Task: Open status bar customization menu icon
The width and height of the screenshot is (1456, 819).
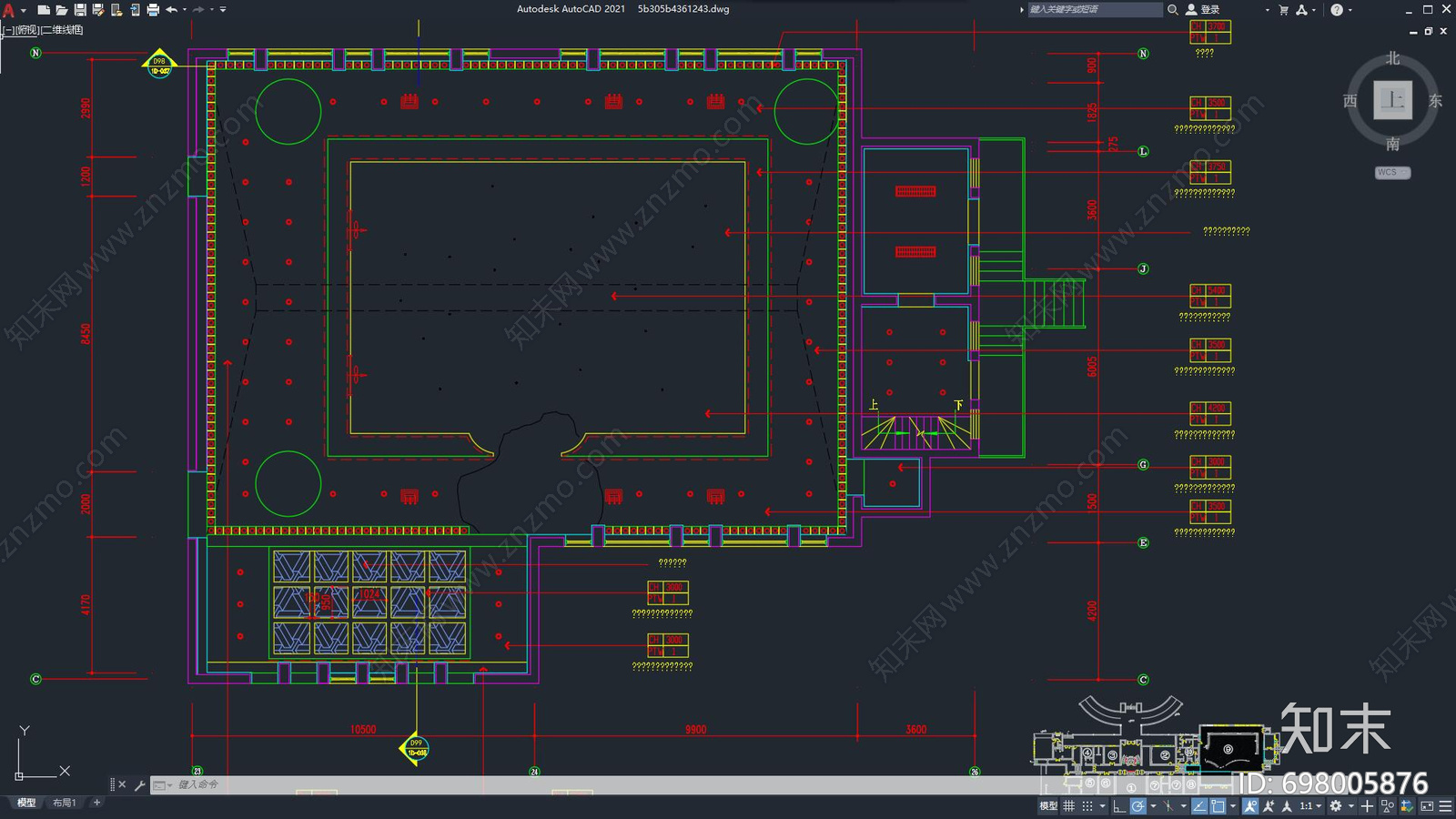Action: click(x=1445, y=805)
